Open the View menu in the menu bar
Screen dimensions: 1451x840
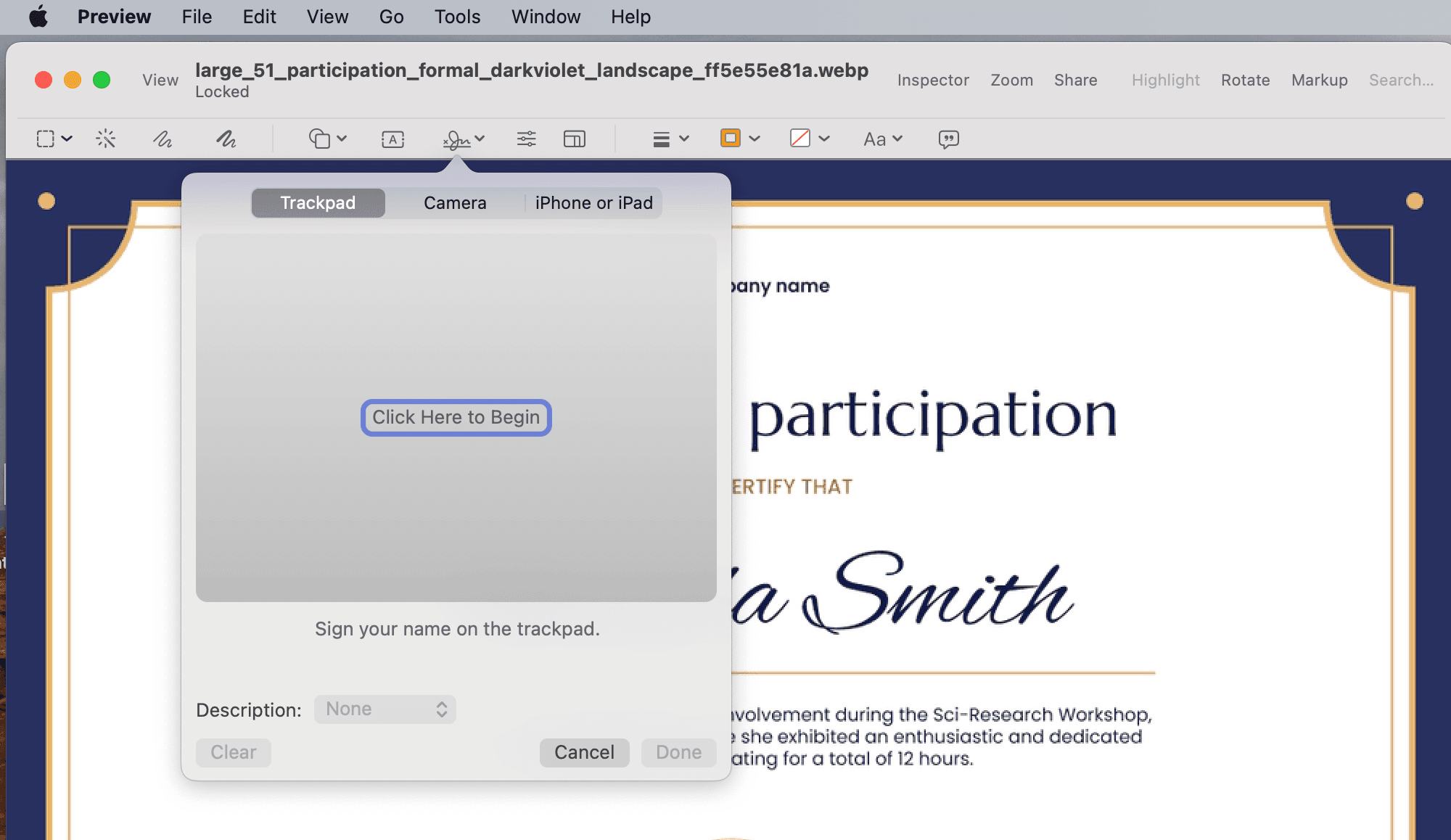pos(326,16)
